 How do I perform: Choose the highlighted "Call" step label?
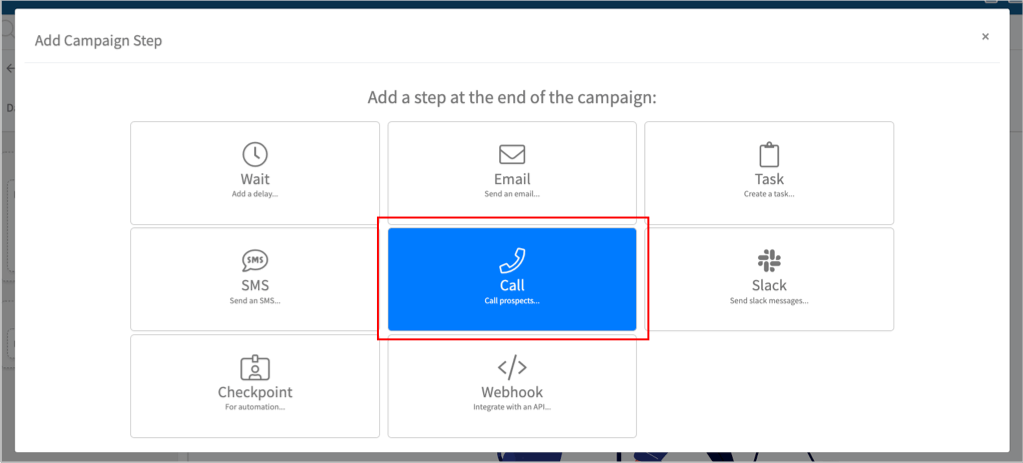[x=512, y=285]
